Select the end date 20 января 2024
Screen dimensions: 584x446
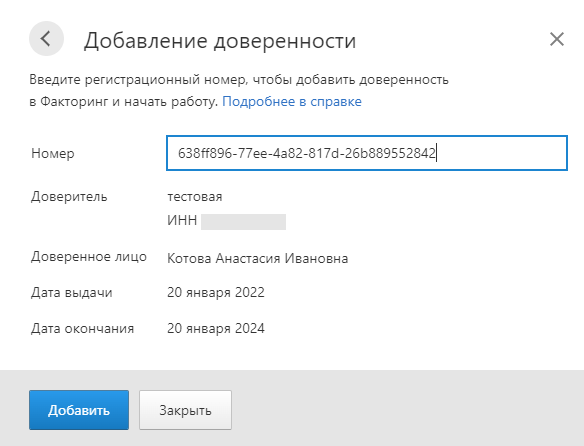(x=216, y=328)
